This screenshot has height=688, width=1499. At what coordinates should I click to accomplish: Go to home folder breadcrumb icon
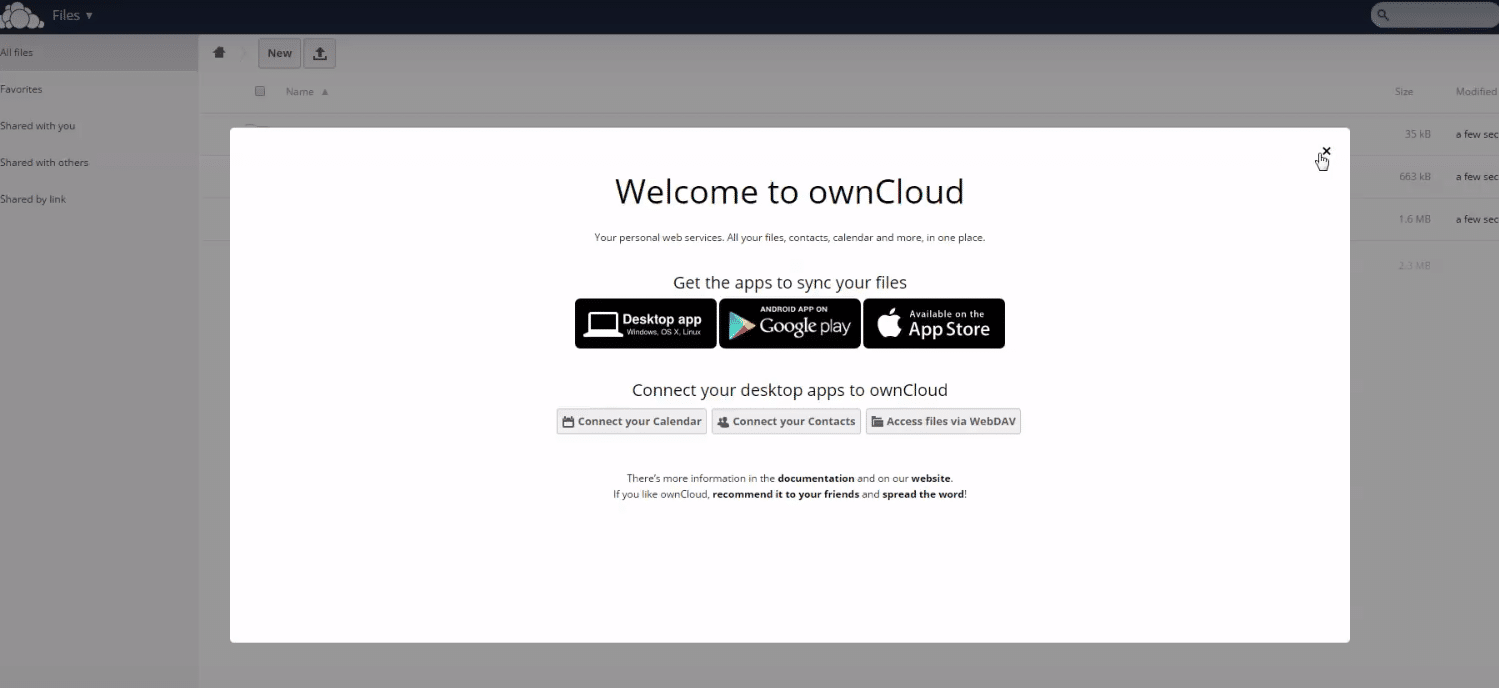tap(219, 53)
